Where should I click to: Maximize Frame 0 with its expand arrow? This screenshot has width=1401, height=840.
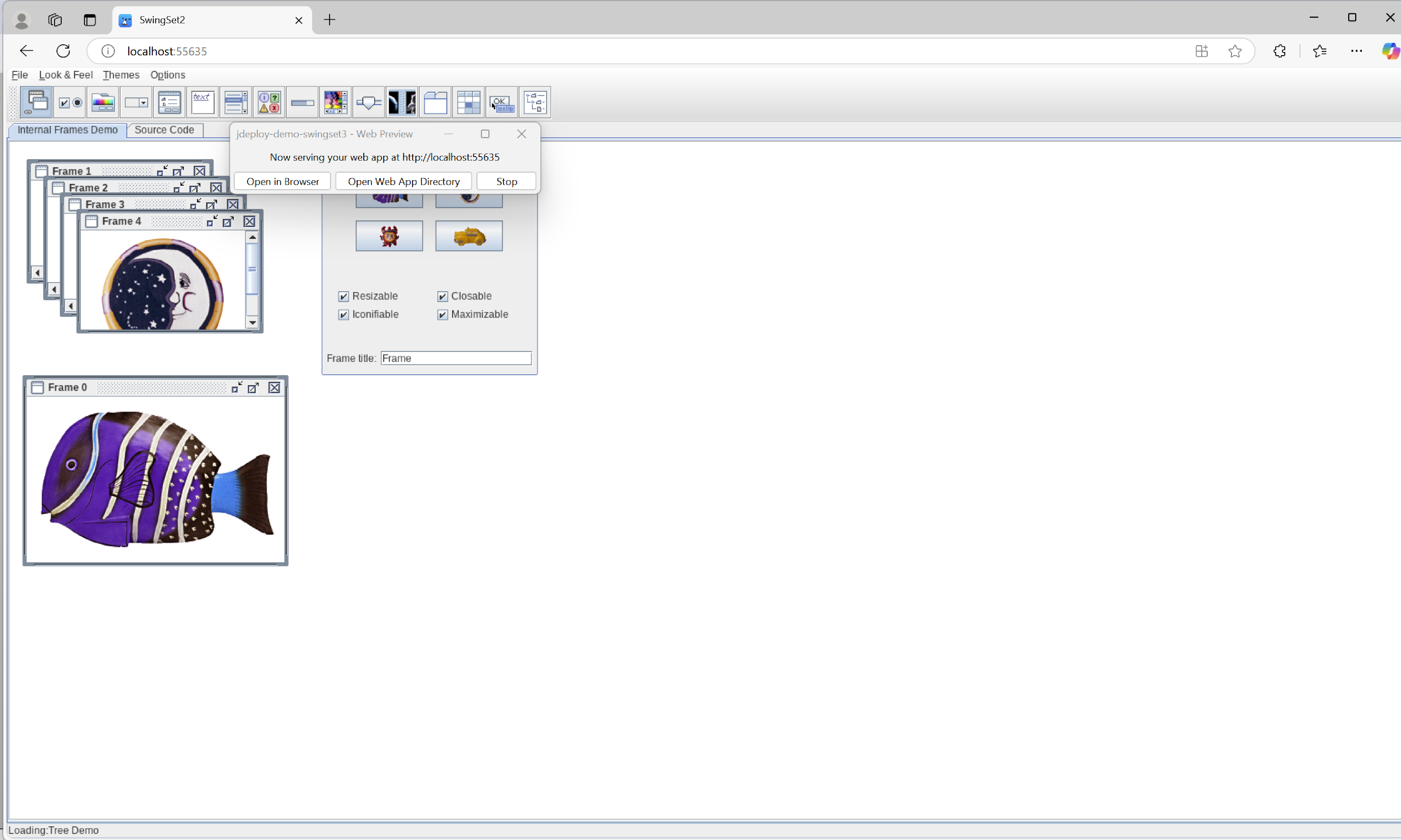click(x=253, y=388)
